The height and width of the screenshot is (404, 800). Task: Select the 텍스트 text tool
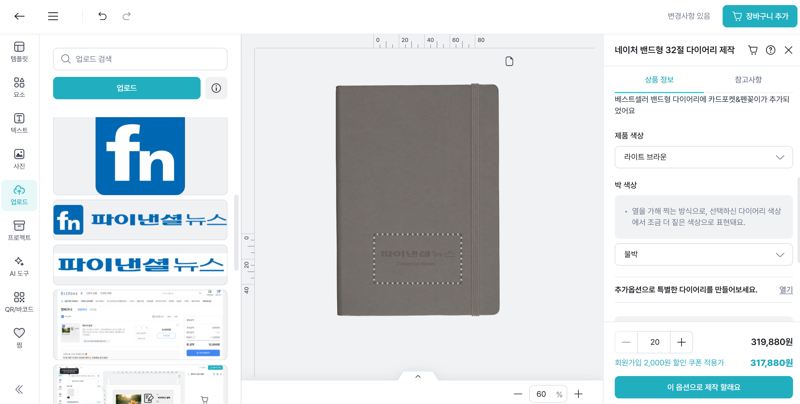[x=19, y=123]
